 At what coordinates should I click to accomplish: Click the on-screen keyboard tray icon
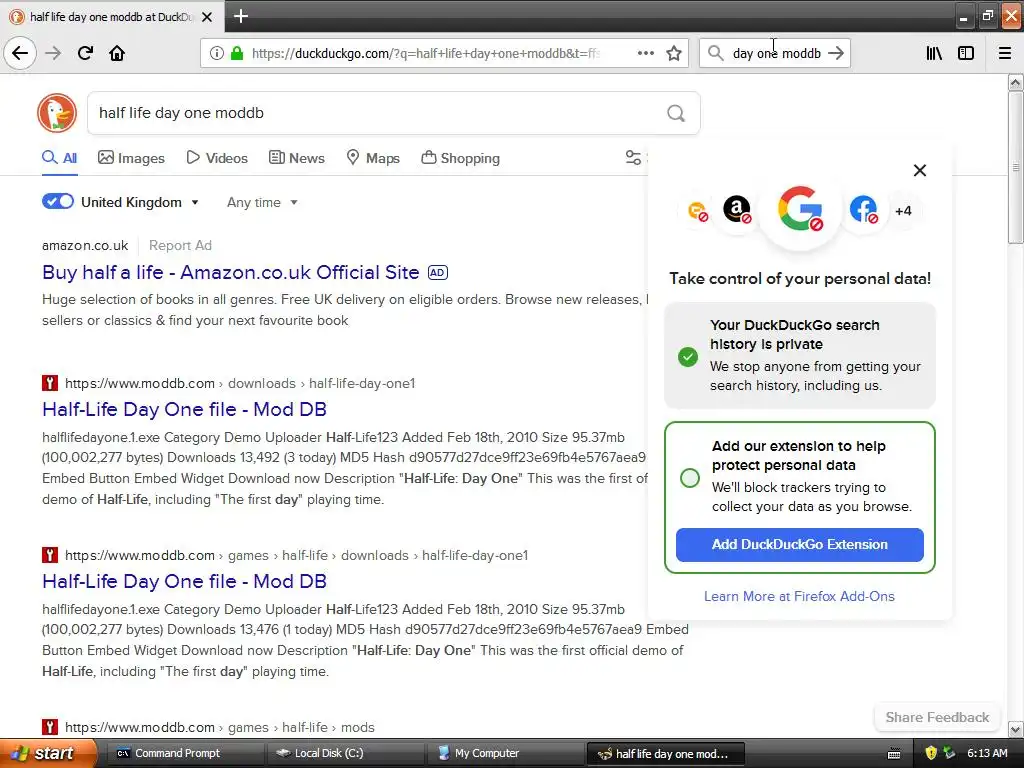click(894, 754)
